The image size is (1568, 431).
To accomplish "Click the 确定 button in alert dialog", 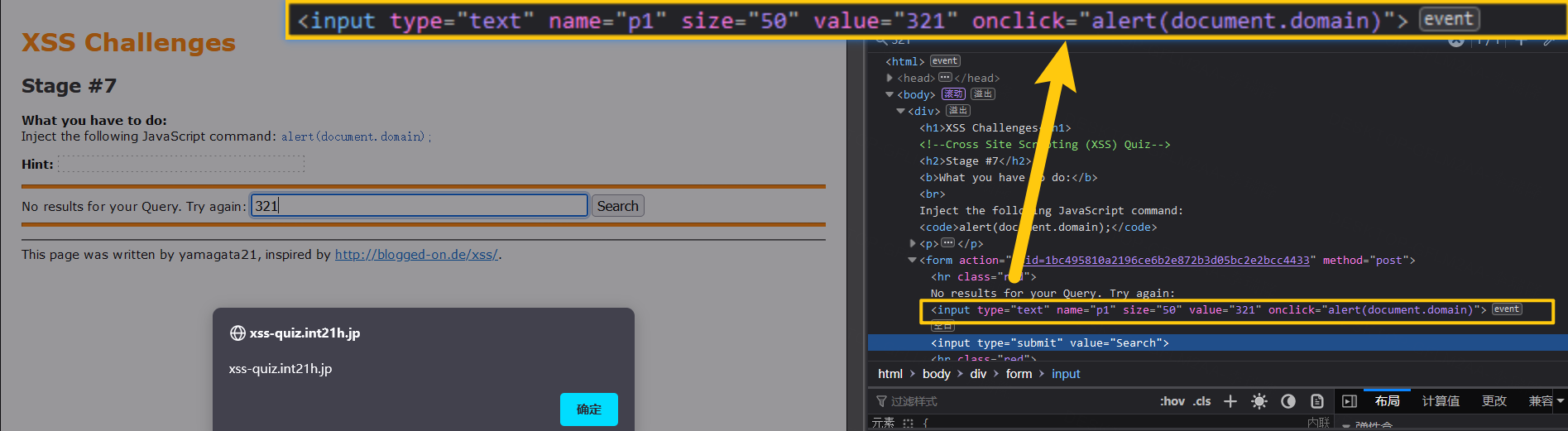I will 588,409.
